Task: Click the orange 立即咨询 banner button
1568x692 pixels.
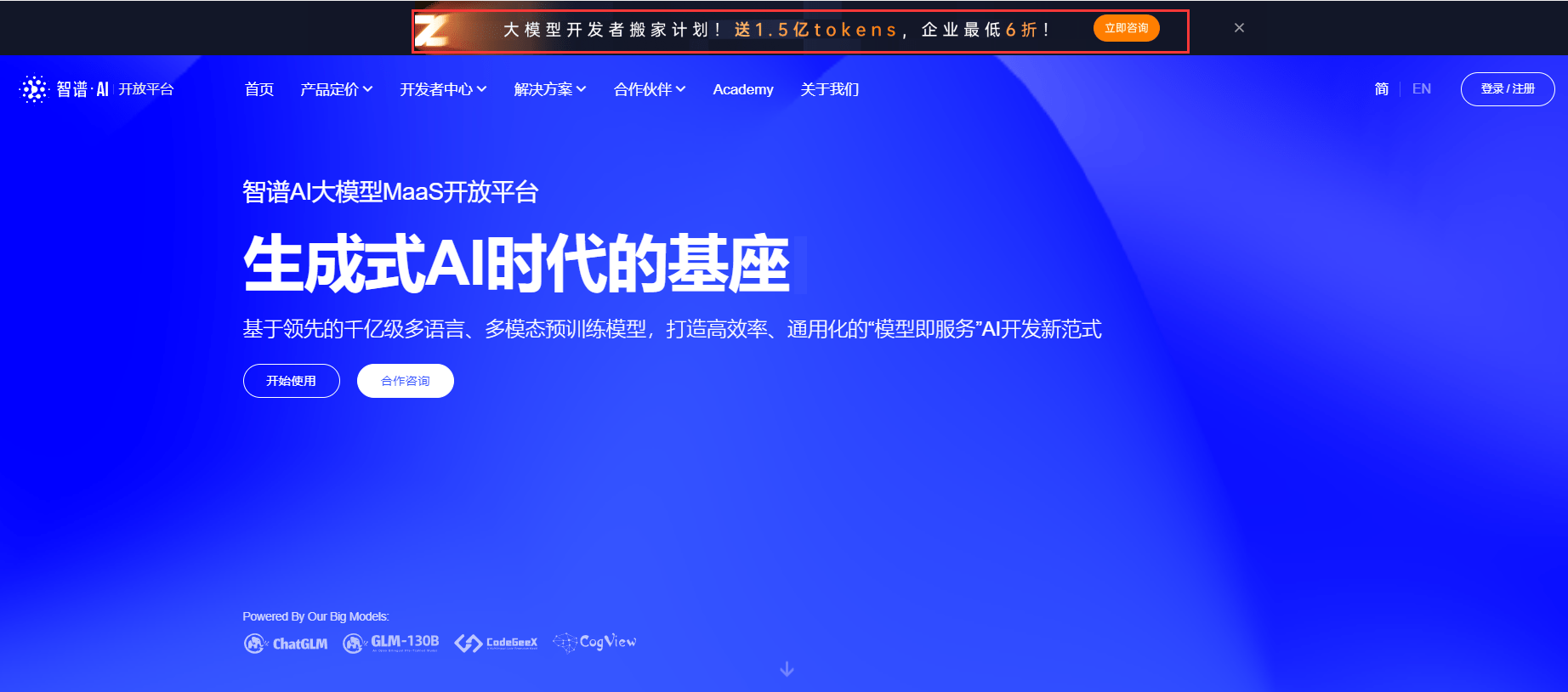Action: [x=1126, y=28]
